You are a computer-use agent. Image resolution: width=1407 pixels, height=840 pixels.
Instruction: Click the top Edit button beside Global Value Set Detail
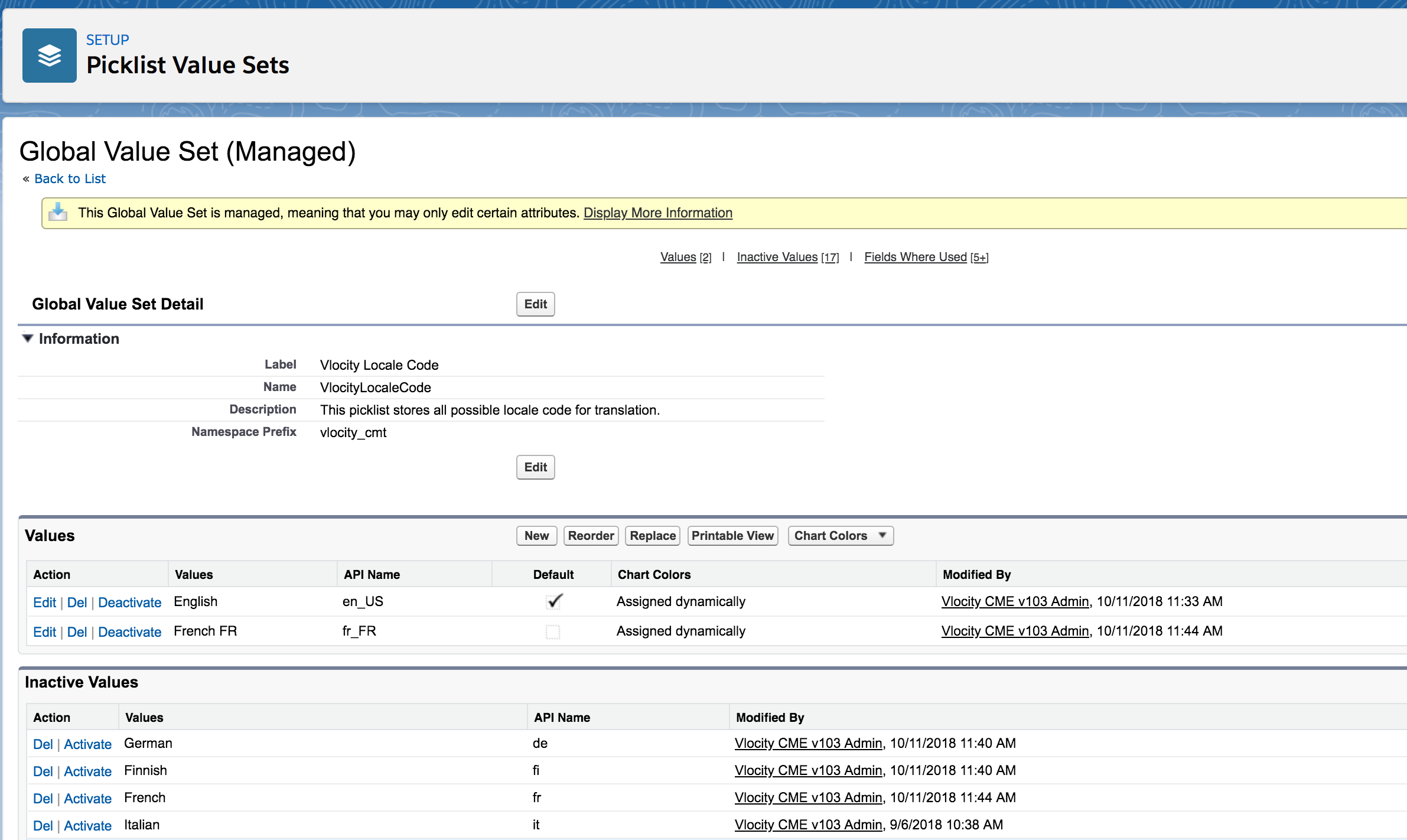pyautogui.click(x=536, y=304)
